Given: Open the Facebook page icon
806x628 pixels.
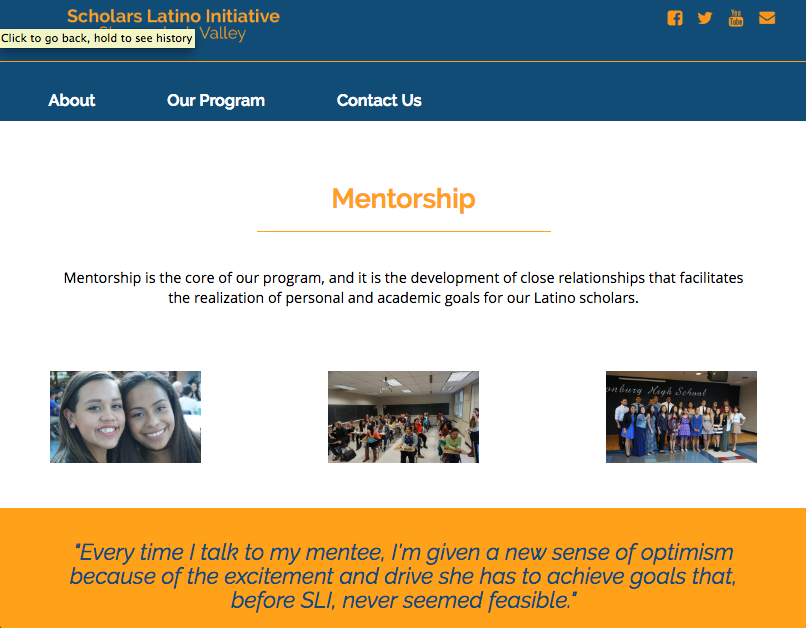Looking at the screenshot, I should 675,18.
